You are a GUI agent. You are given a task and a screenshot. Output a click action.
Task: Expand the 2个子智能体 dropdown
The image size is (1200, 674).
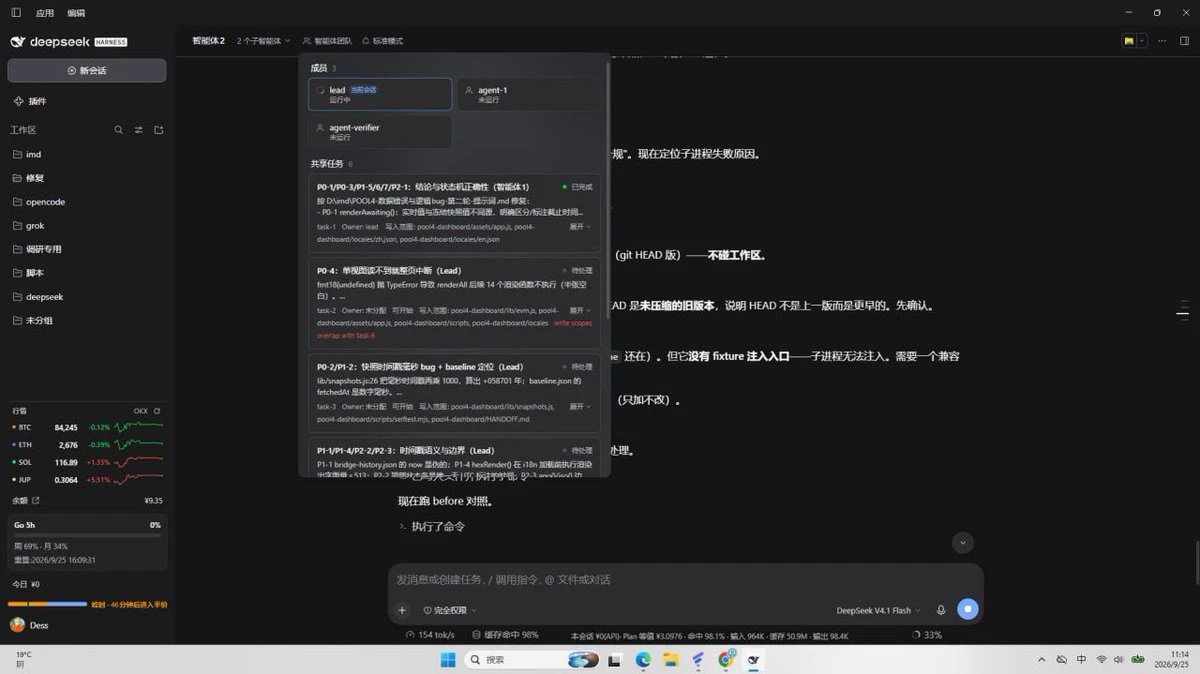264,41
